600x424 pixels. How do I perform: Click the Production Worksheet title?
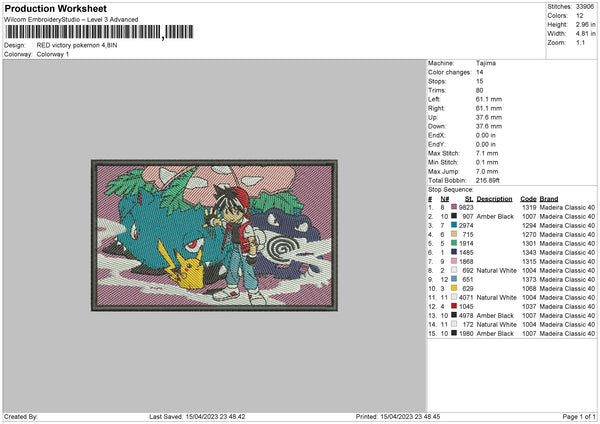pyautogui.click(x=55, y=8)
